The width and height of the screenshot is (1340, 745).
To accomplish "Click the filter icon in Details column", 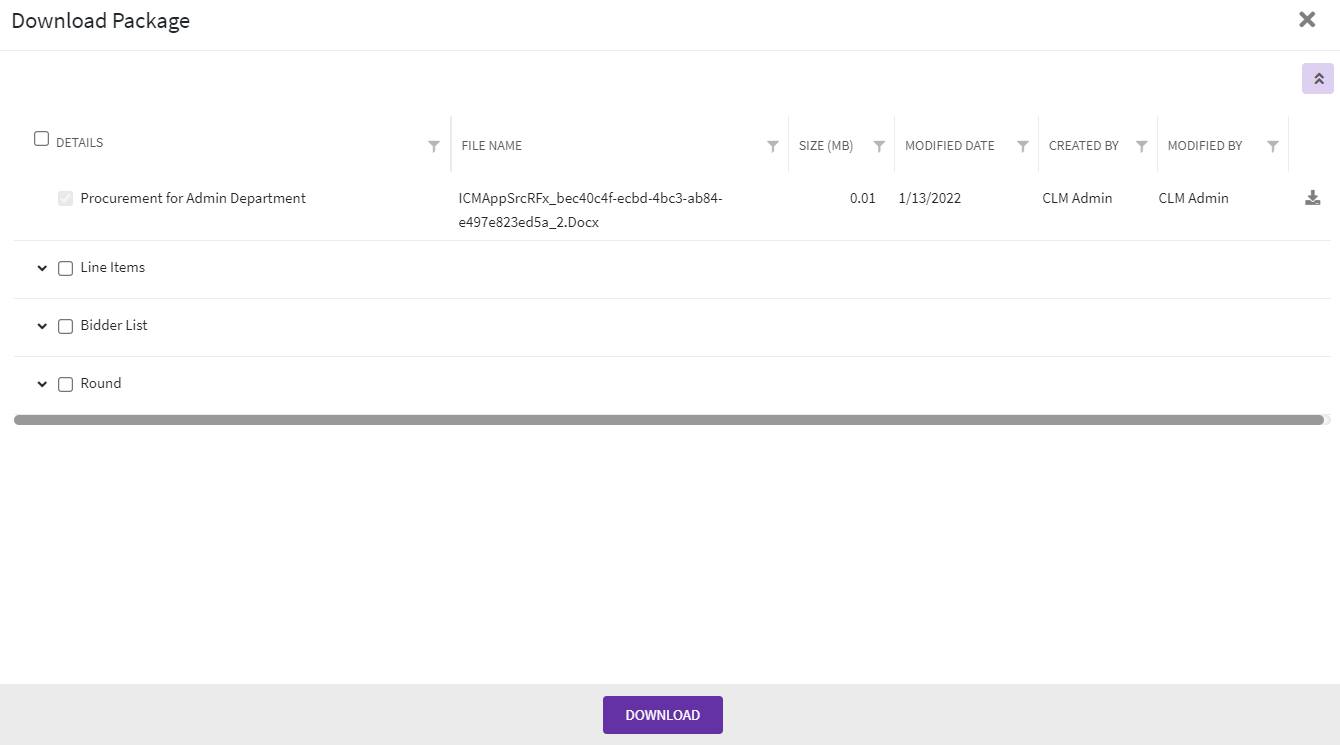I will click(433, 146).
